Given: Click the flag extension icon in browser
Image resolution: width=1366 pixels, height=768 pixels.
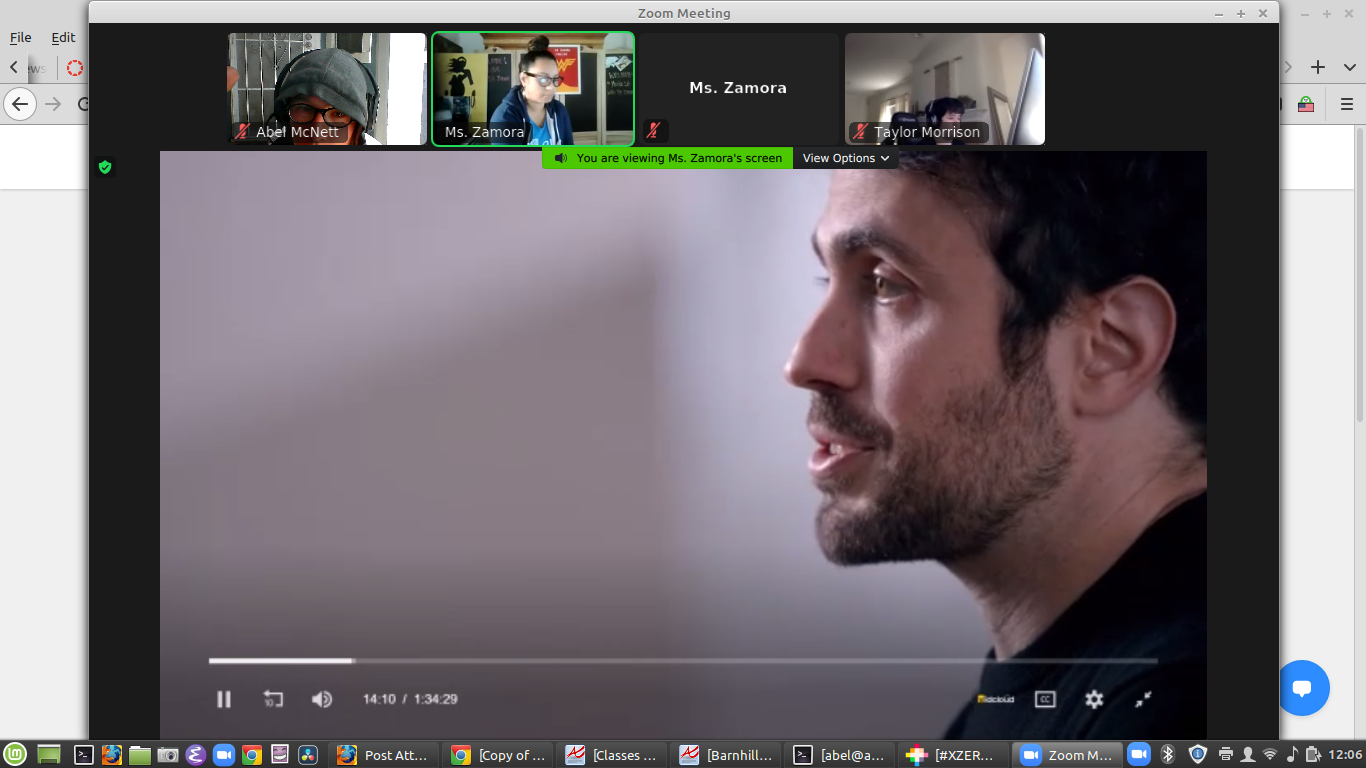Looking at the screenshot, I should (x=1306, y=104).
